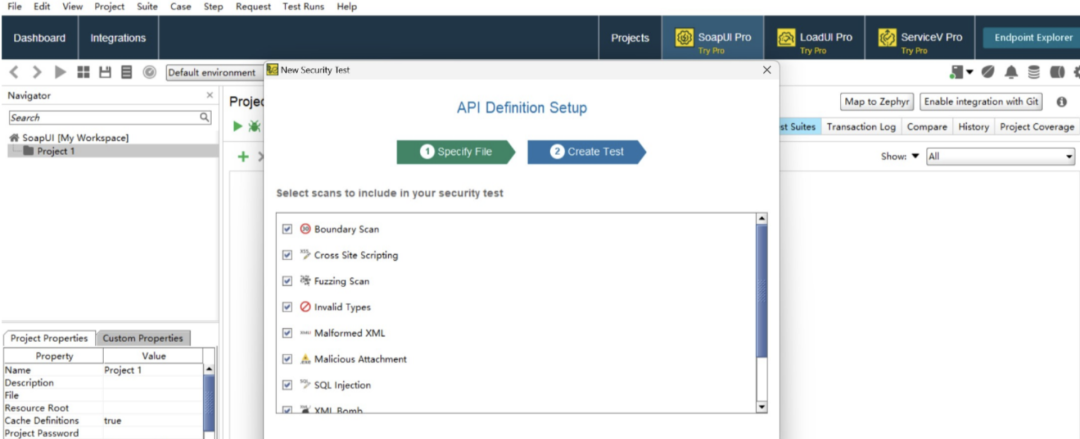The width and height of the screenshot is (1080, 439).
Task: Click the stacked rows list toolbar icon
Action: (x=127, y=72)
